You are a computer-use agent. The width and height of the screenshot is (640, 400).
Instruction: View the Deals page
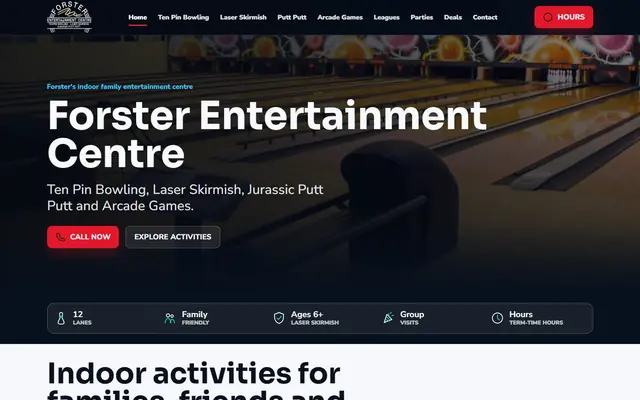coord(453,17)
